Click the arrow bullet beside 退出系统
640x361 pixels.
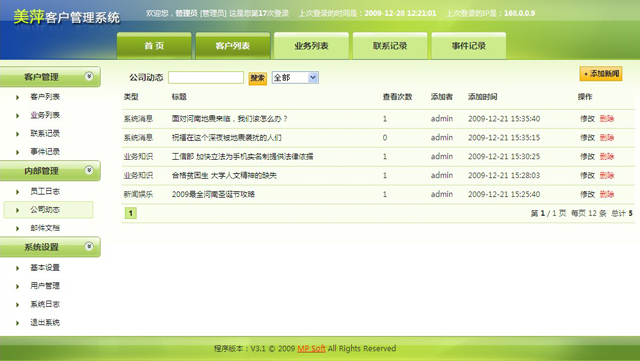coord(18,323)
